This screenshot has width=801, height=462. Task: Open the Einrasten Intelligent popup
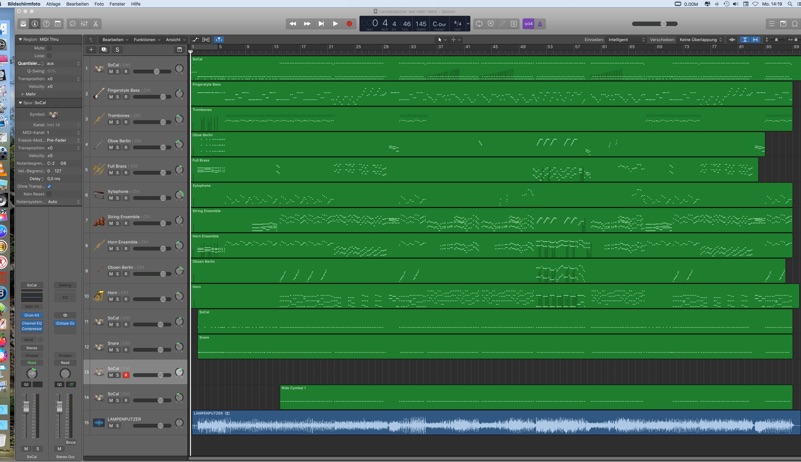pyautogui.click(x=626, y=39)
